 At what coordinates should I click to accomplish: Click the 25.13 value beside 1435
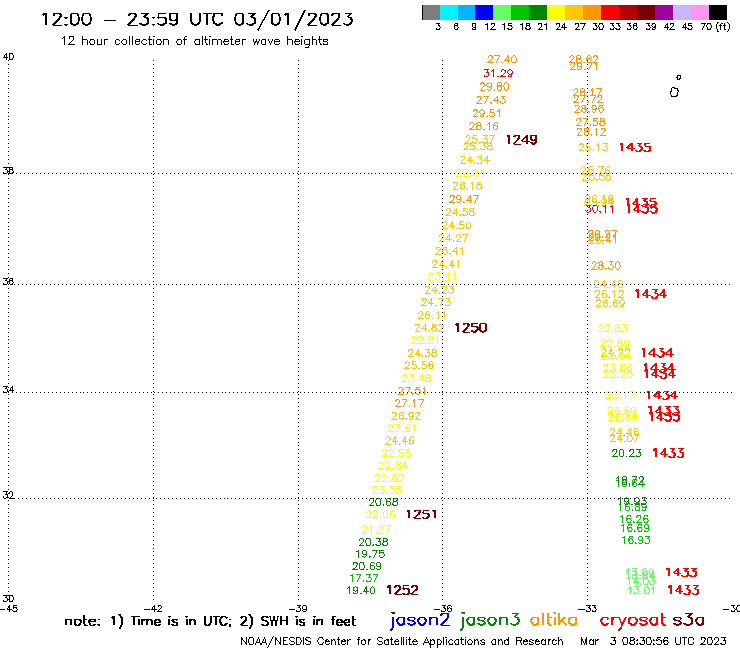pos(594,147)
